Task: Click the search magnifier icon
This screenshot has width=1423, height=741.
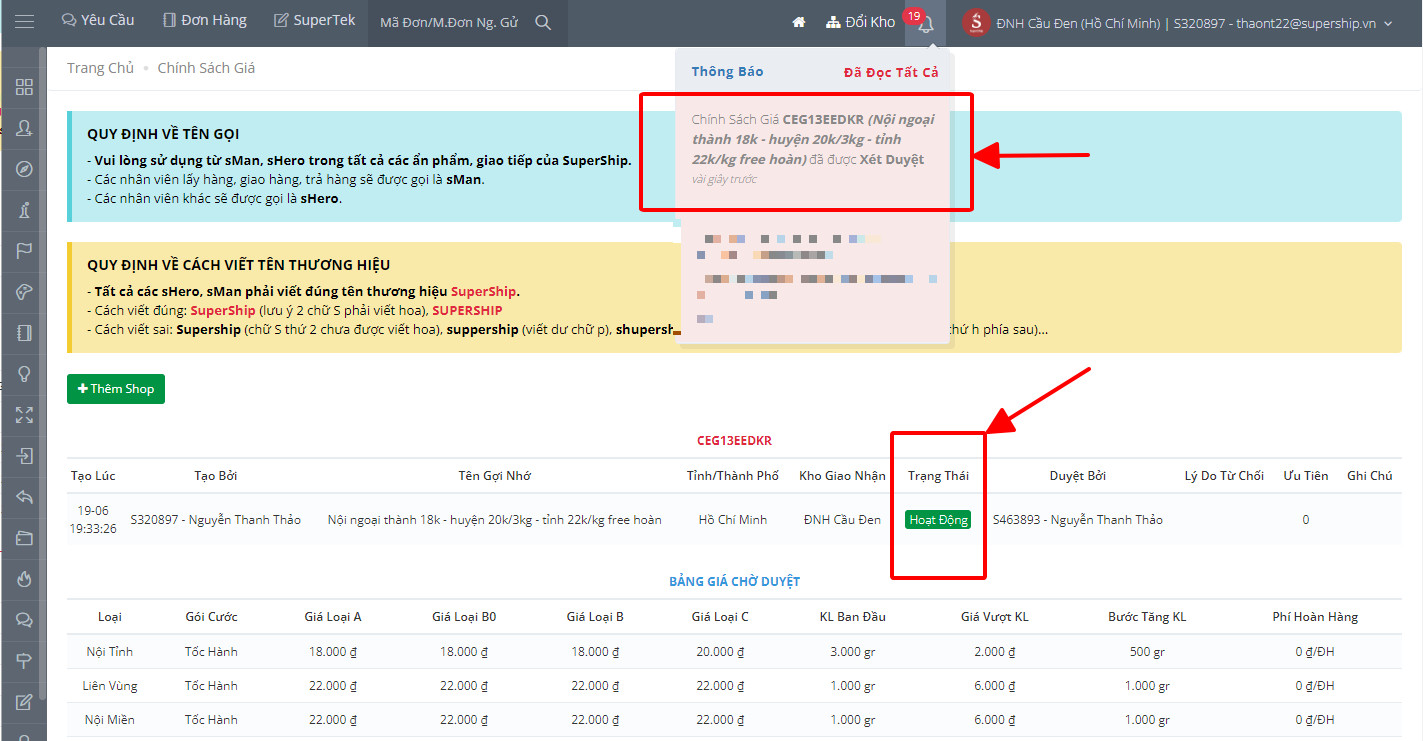Action: point(543,22)
